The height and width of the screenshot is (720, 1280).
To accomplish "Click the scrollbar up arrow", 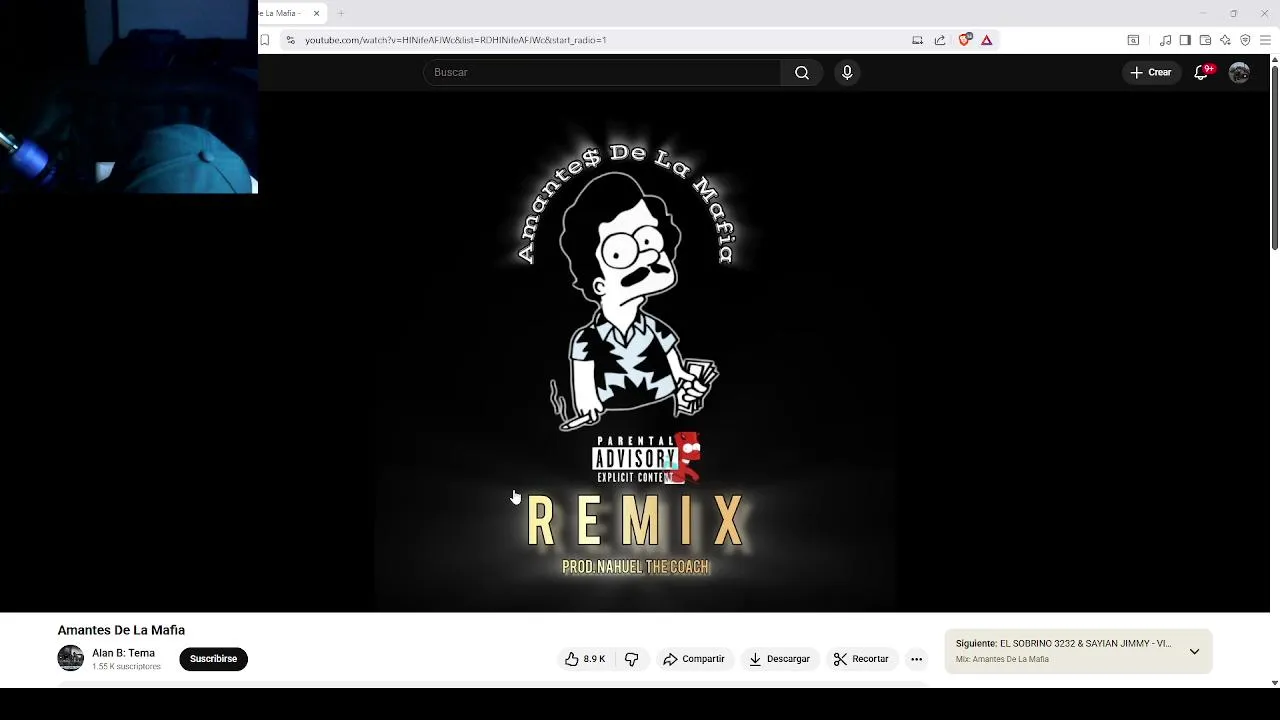I will coord(1274,59).
